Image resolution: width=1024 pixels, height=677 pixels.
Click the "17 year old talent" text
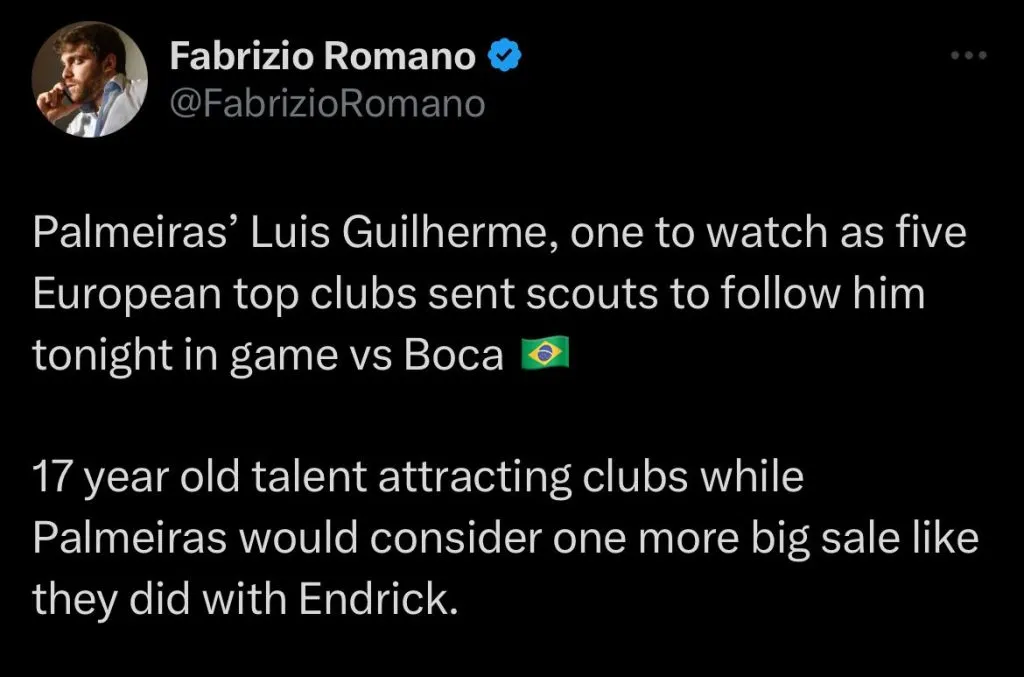(177, 476)
